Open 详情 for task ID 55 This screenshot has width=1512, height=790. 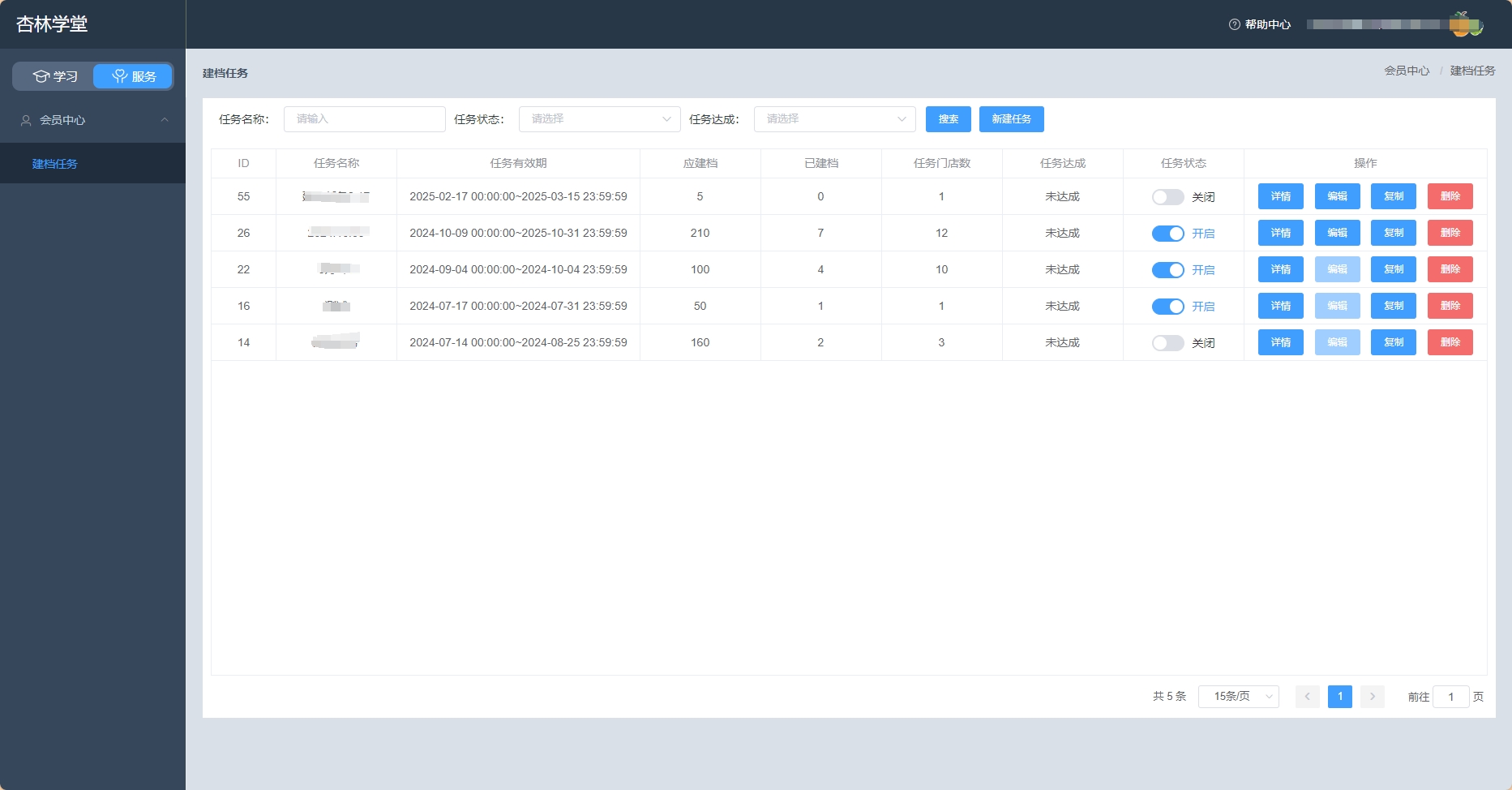1281,196
